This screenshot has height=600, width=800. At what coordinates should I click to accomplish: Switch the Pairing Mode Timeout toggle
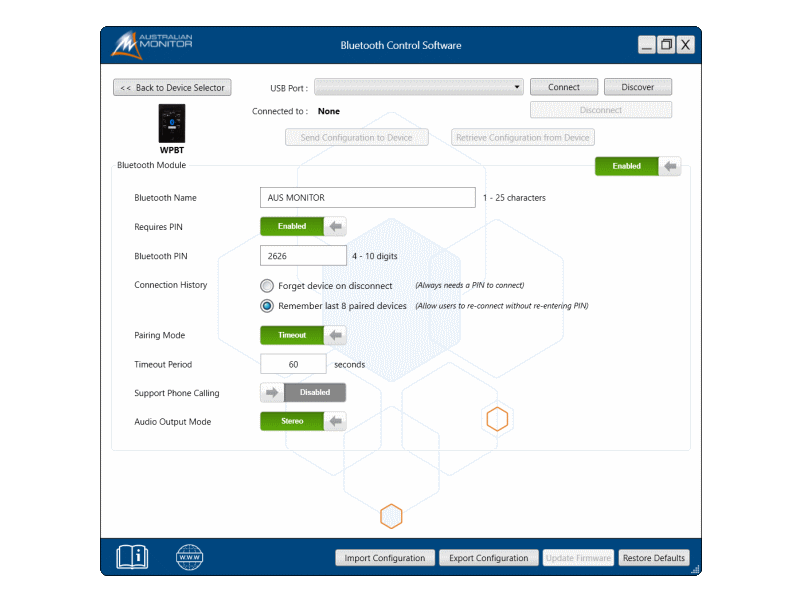point(303,335)
